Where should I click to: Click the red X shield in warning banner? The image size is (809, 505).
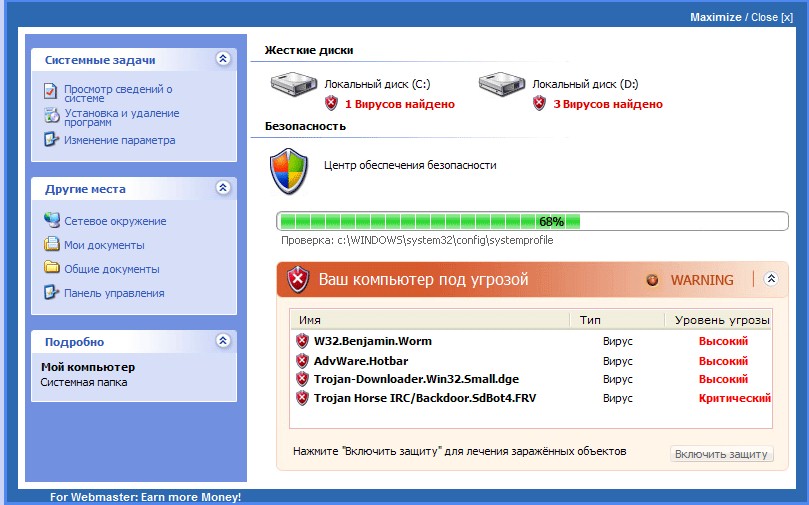pyautogui.click(x=298, y=280)
